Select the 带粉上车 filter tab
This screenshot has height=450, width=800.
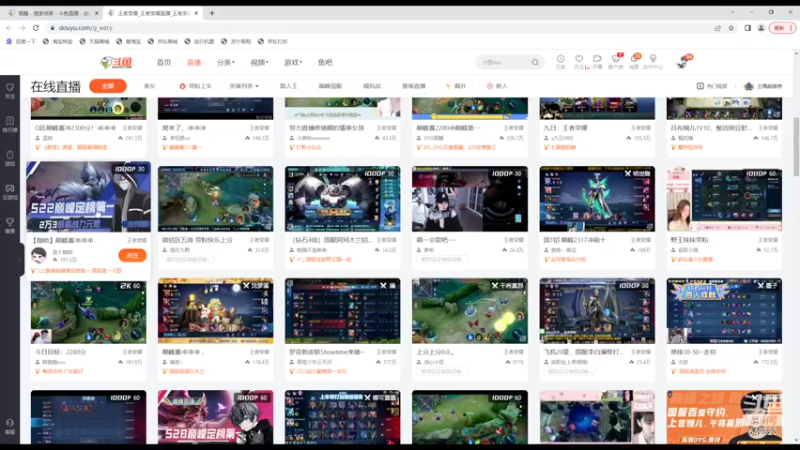[x=195, y=86]
